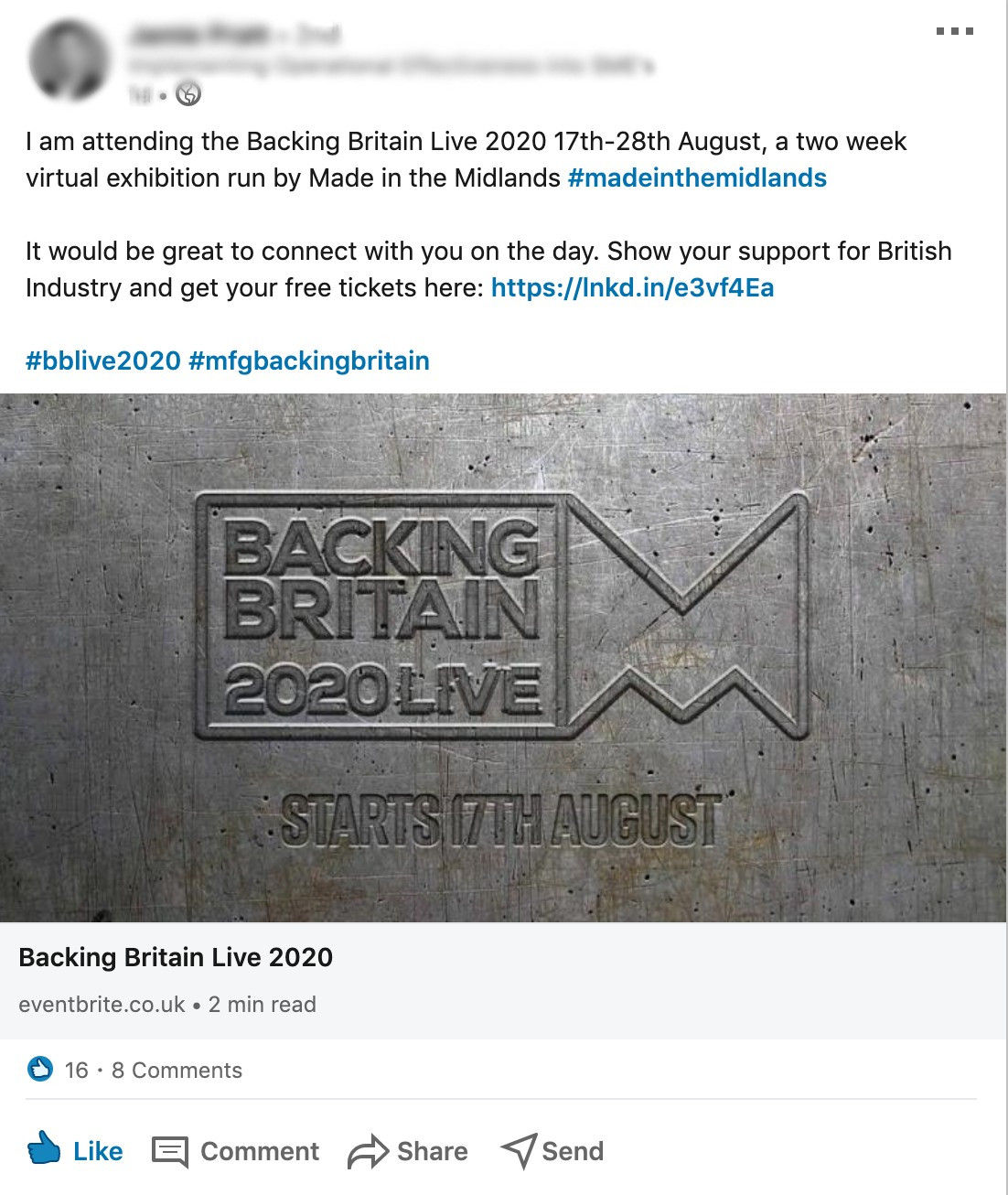
Task: Click the Like label text
Action: click(98, 1151)
